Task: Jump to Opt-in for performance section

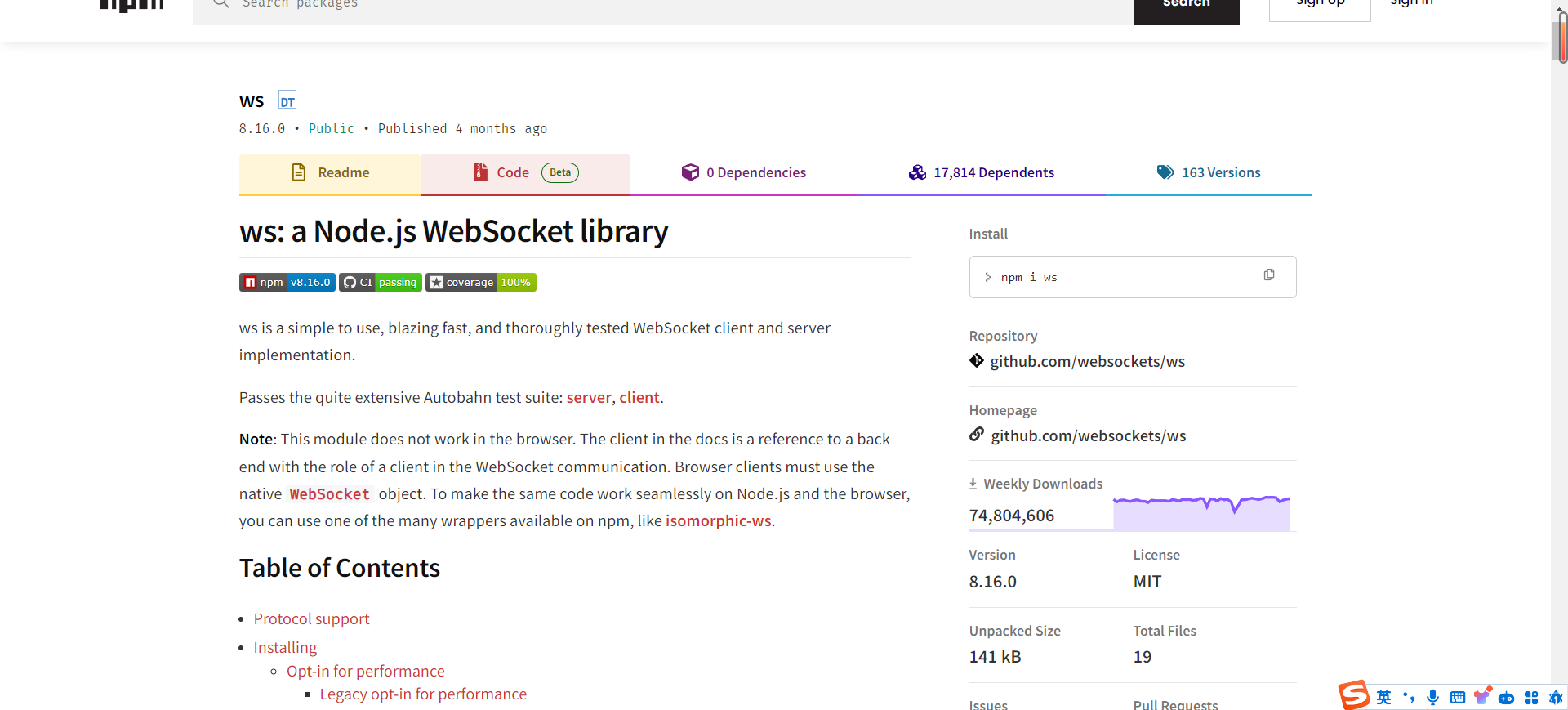Action: [x=365, y=672]
